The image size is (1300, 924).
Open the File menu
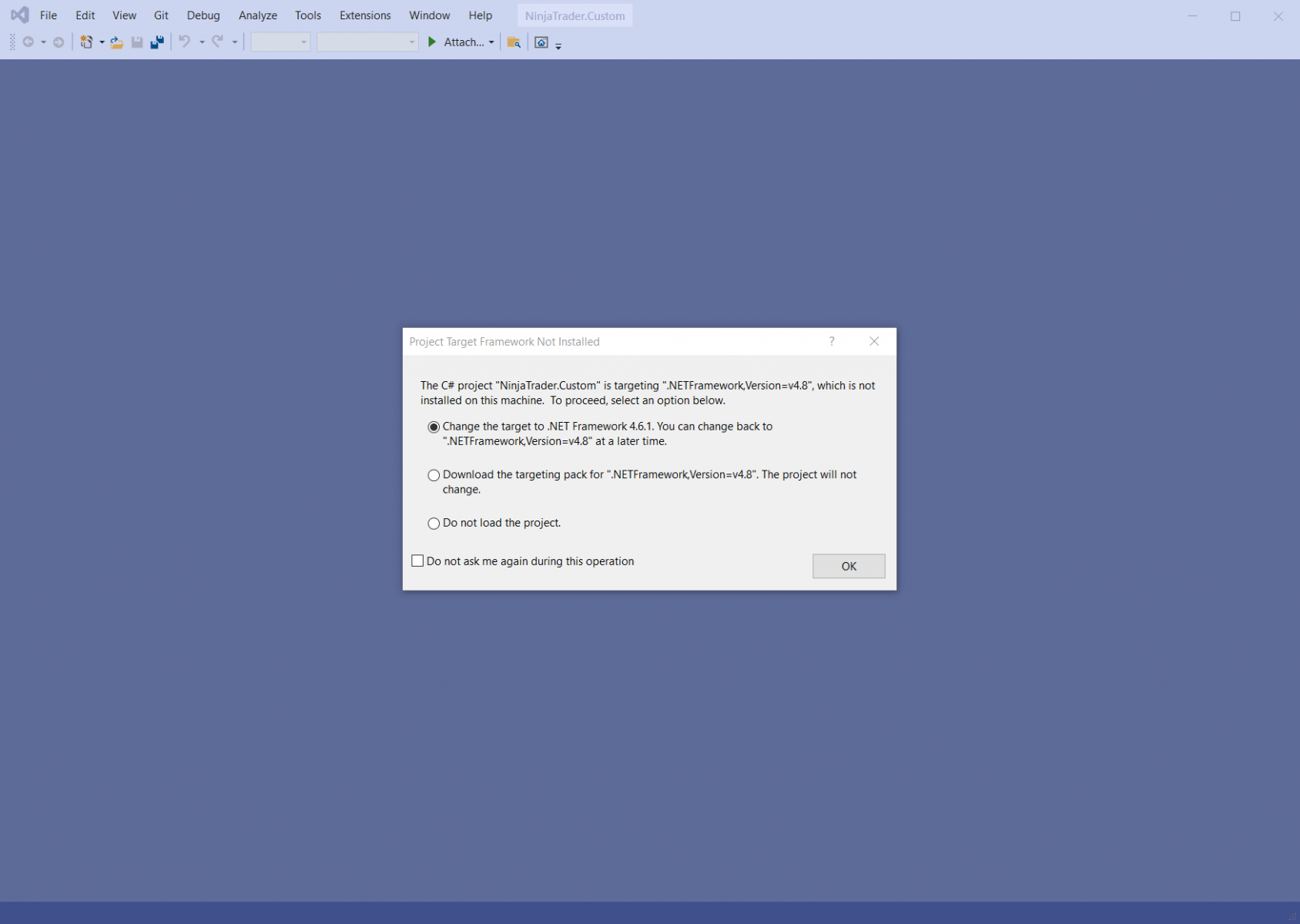coord(49,15)
